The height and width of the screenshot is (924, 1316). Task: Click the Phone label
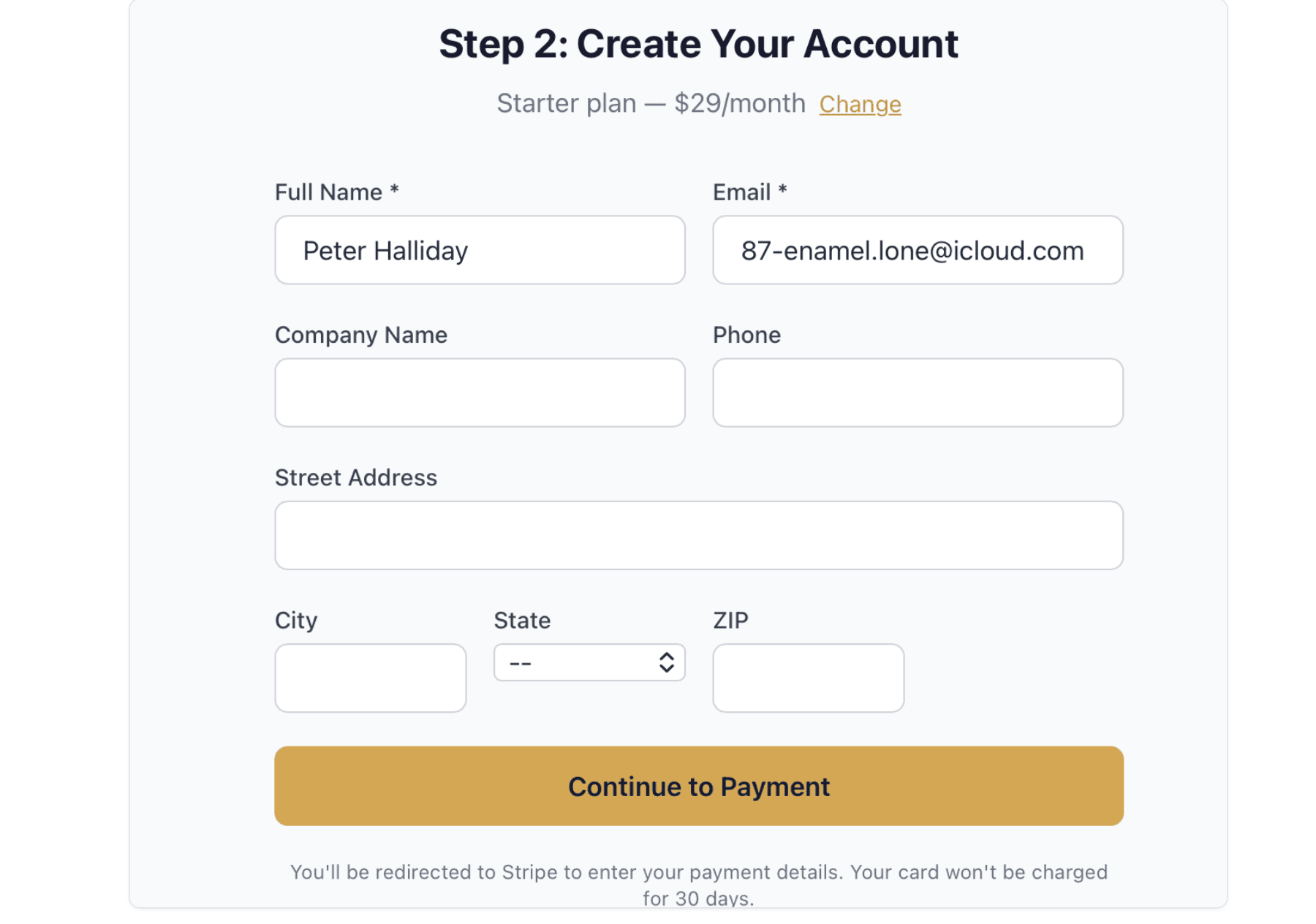(x=746, y=335)
